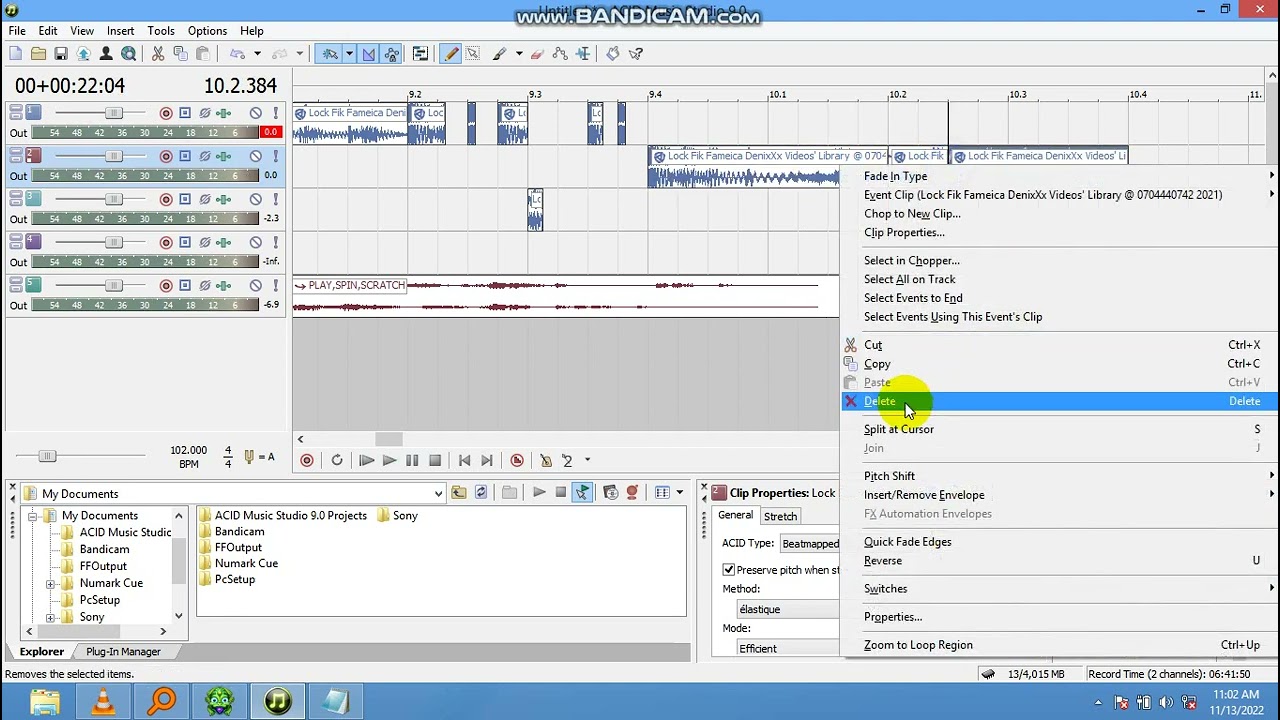Mute track 2
1280x720 pixels.
[256, 157]
